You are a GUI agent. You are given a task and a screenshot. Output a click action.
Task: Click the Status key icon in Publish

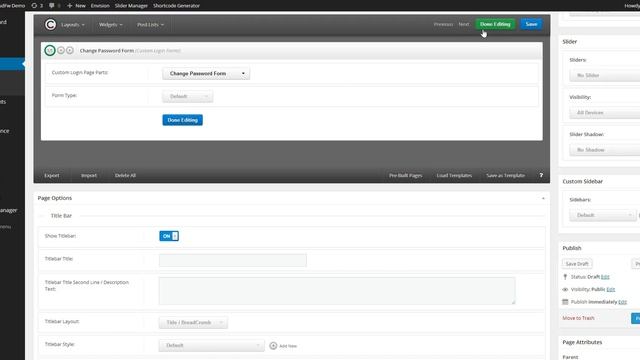click(x=565, y=277)
